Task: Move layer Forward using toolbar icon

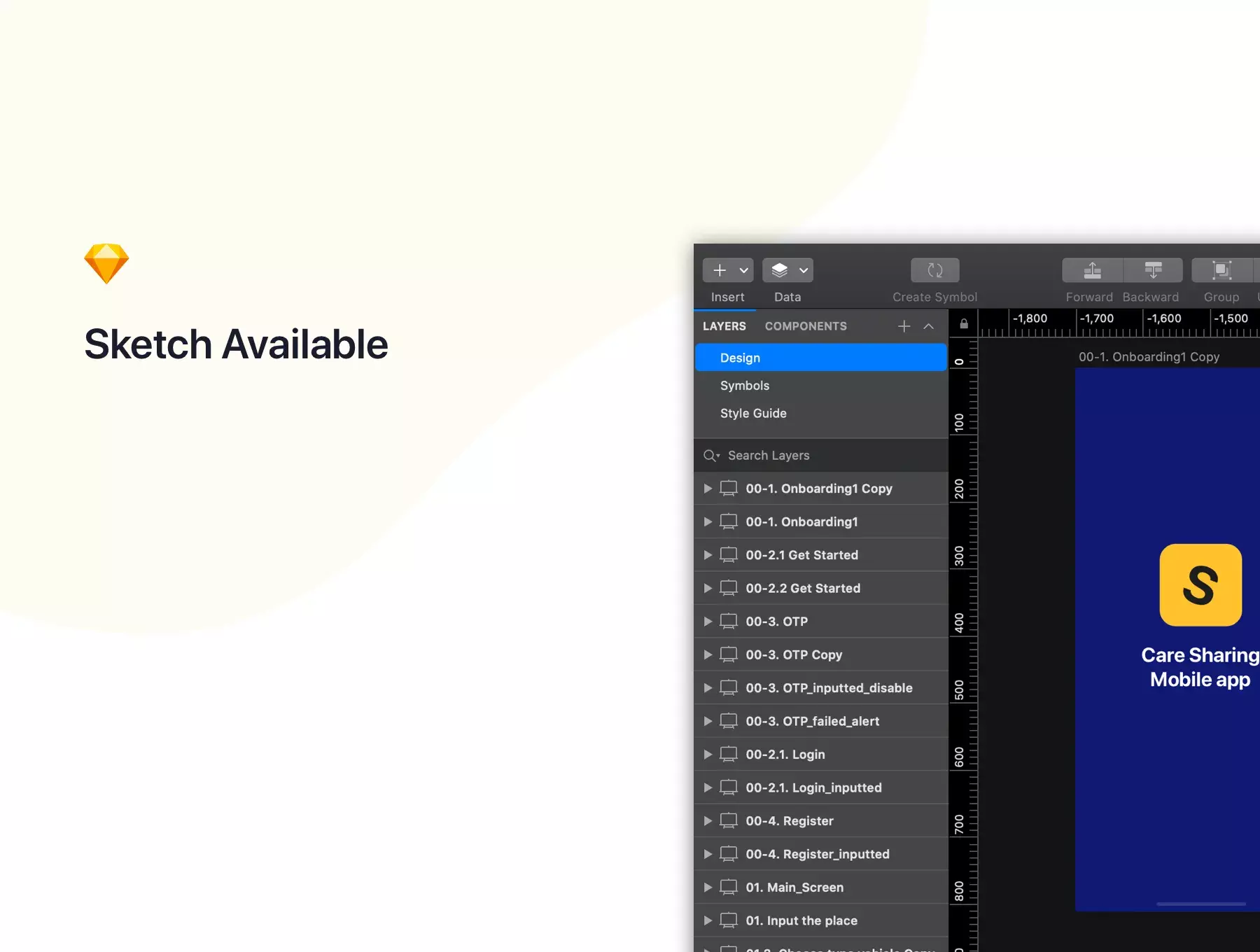Action: pos(1092,270)
